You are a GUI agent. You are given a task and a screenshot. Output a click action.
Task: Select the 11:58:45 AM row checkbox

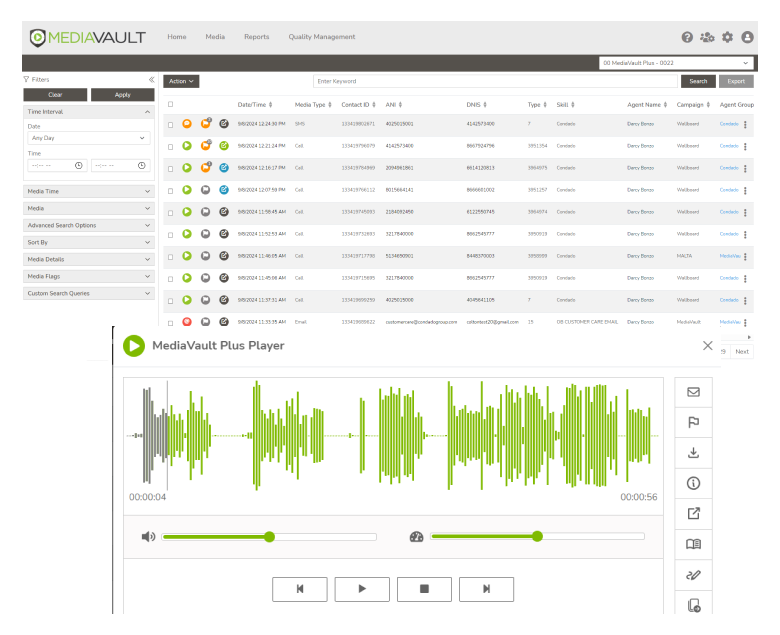pos(171,213)
